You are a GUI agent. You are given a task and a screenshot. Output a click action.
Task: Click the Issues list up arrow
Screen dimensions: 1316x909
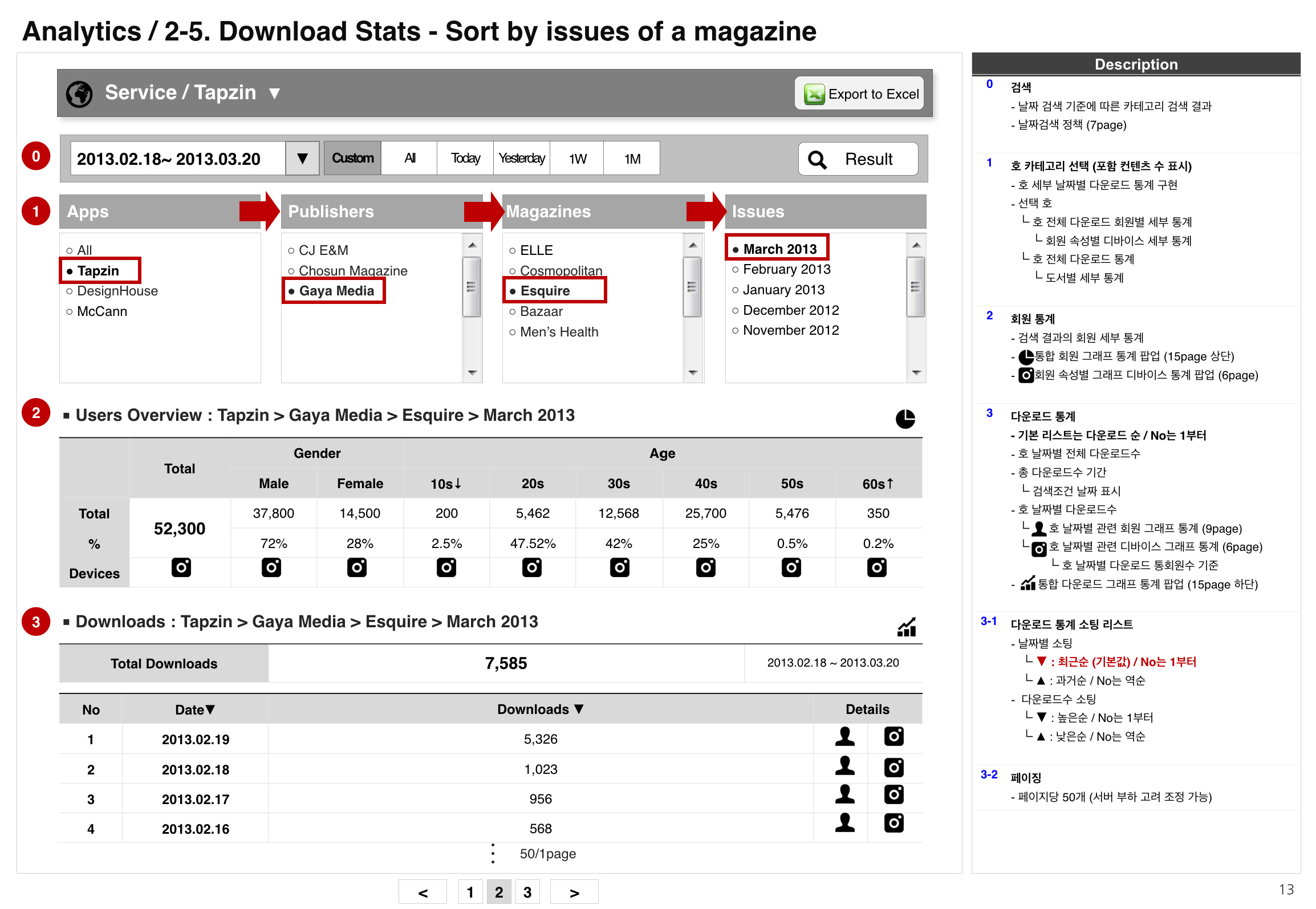pos(916,245)
